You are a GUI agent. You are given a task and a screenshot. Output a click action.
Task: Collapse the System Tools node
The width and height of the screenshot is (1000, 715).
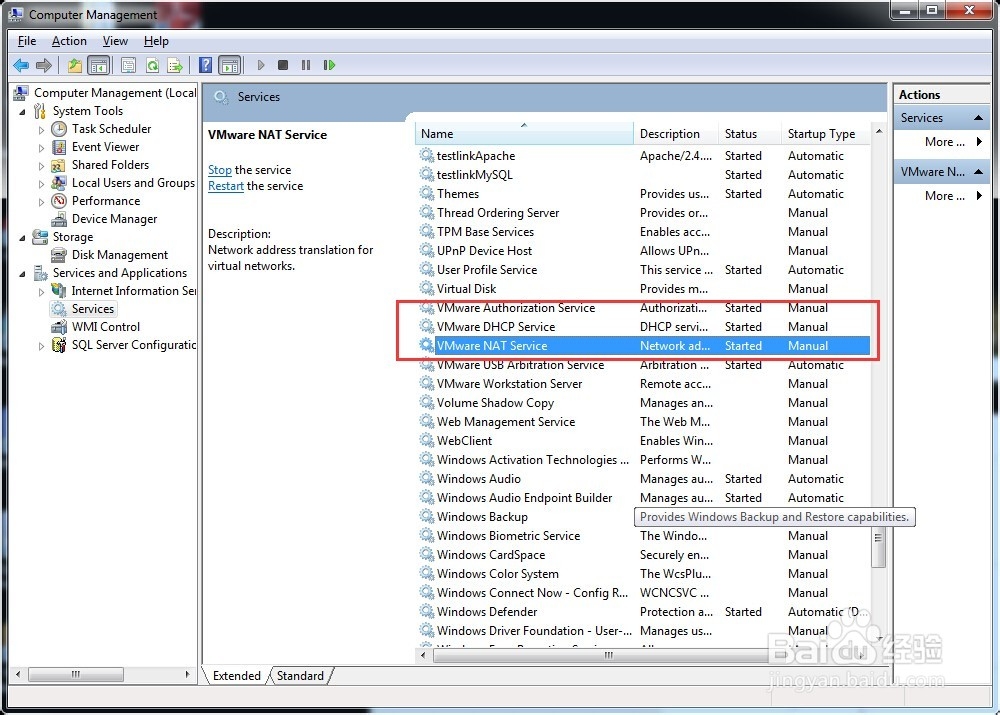tap(22, 112)
